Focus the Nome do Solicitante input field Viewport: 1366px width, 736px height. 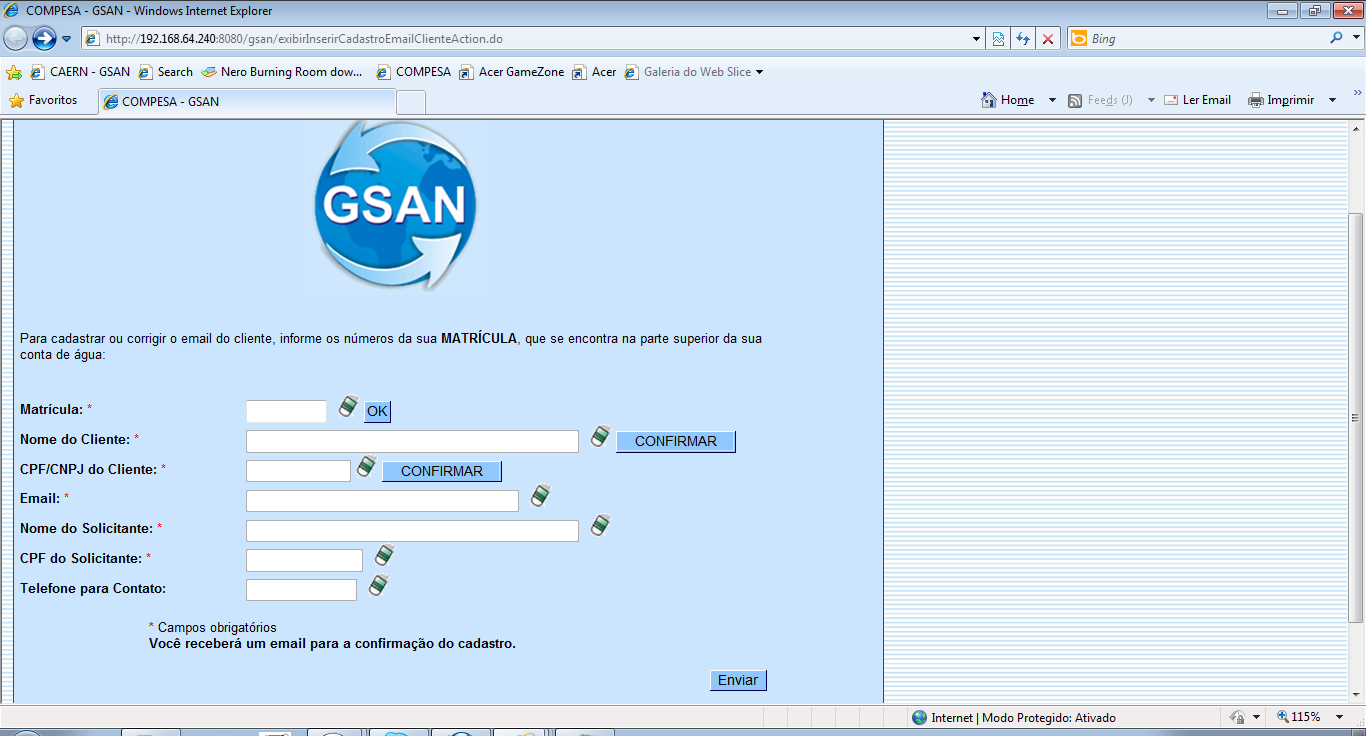click(x=412, y=530)
